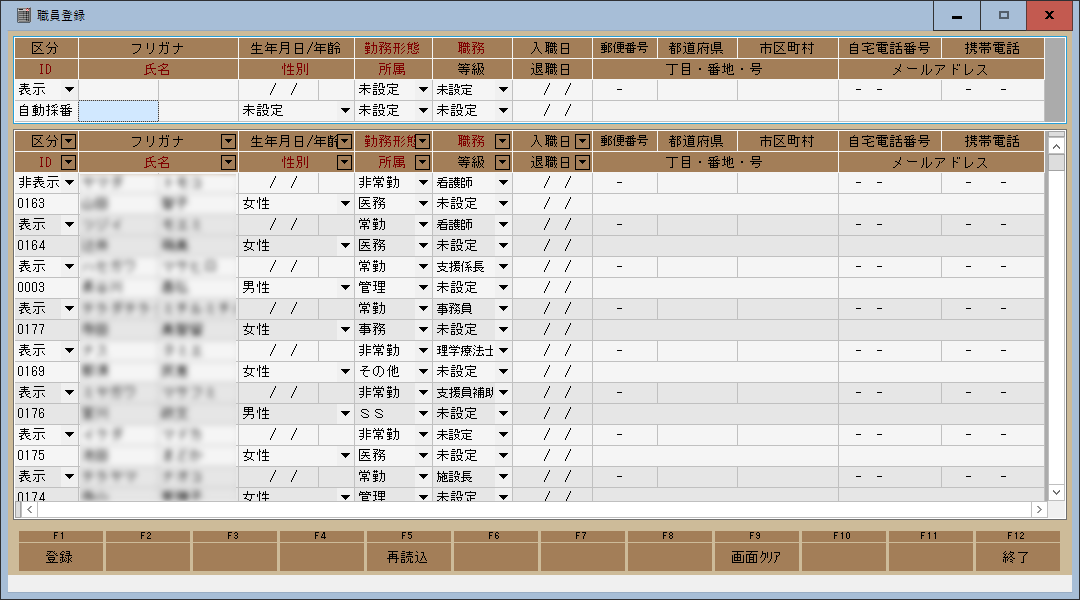
Task: Open the 性別 filter arrow in list header
Action: 345,162
